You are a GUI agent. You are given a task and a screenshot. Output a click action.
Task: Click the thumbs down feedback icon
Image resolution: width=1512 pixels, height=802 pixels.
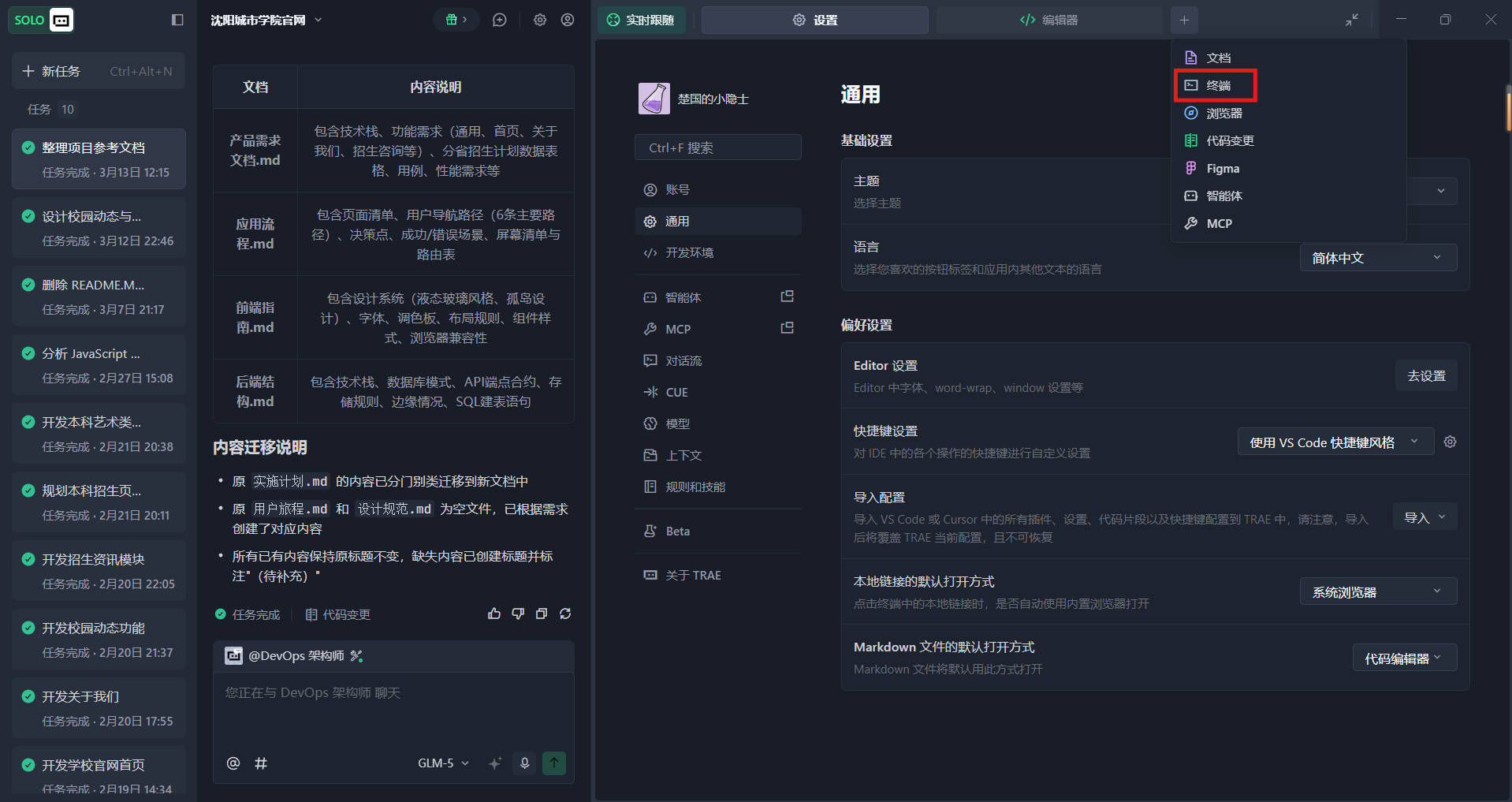click(518, 614)
